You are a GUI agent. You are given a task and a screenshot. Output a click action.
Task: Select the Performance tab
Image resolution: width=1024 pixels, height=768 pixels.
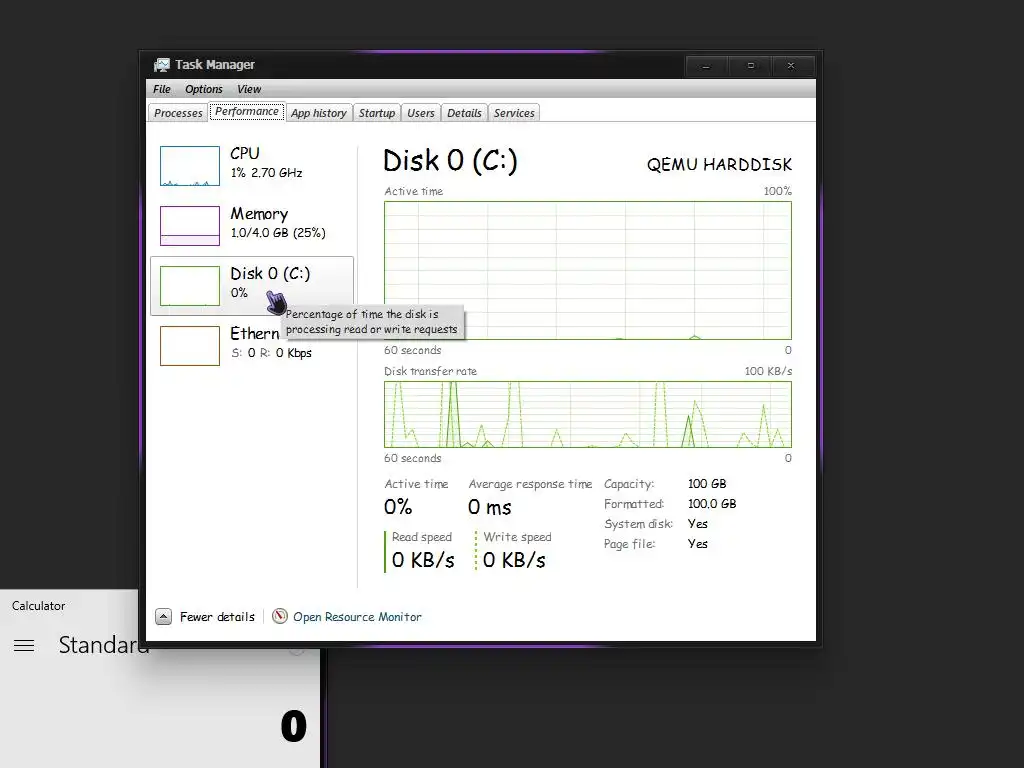click(247, 112)
